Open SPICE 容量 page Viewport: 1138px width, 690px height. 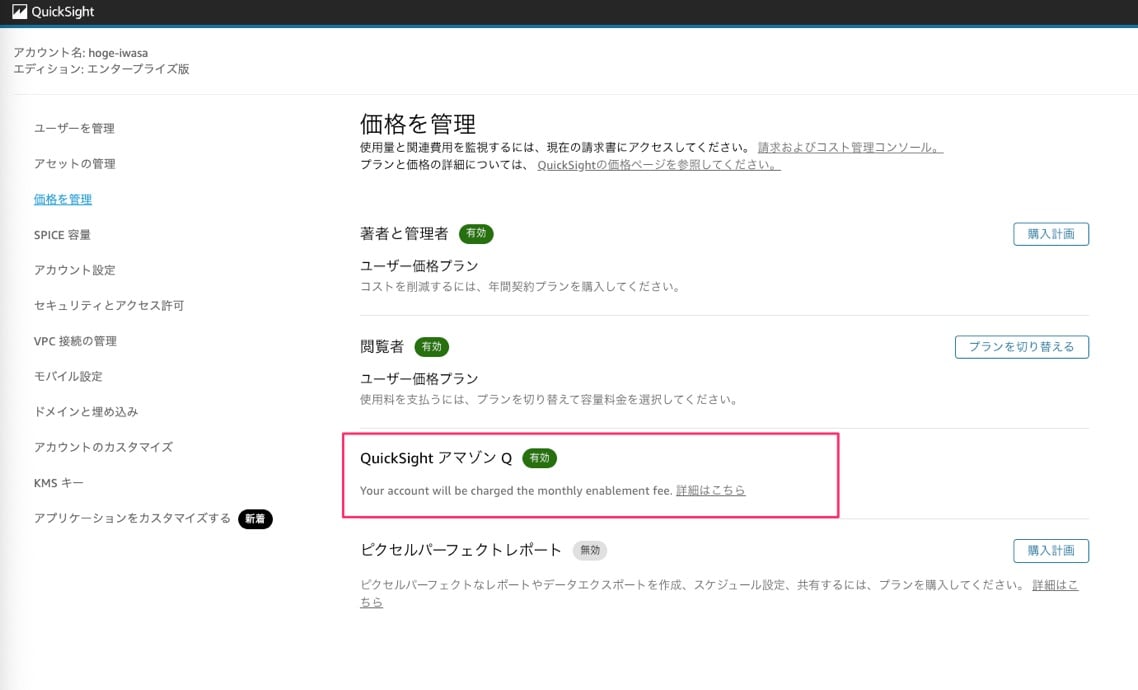[62, 235]
